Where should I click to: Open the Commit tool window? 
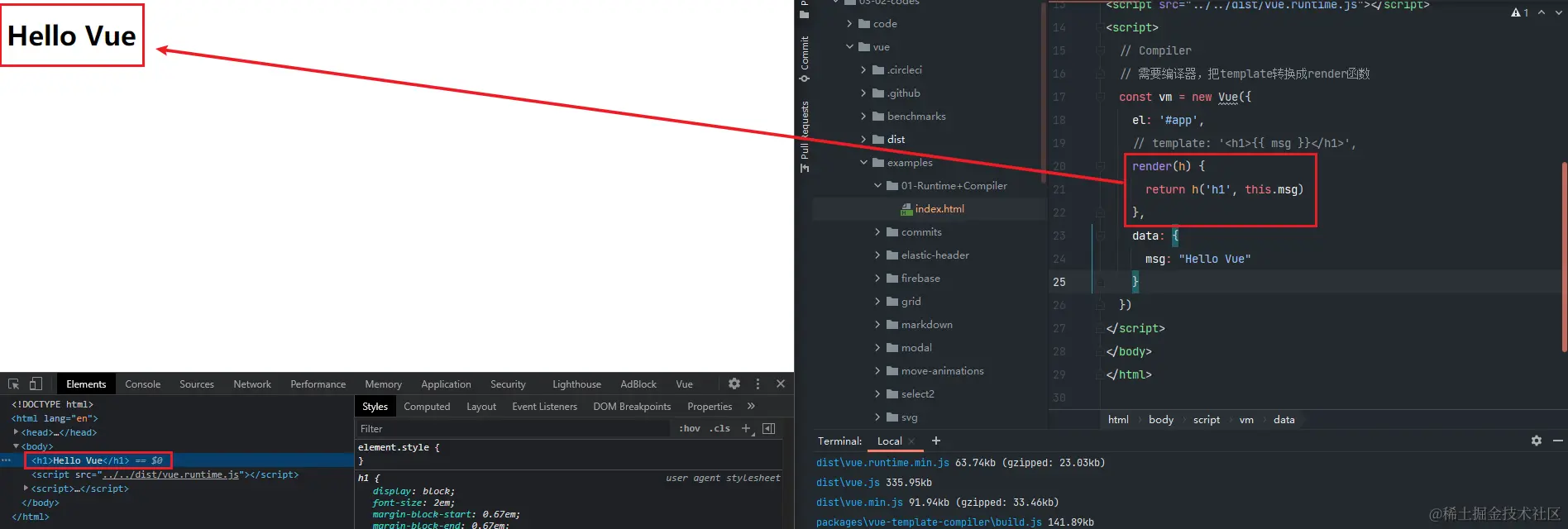pyautogui.click(x=805, y=60)
